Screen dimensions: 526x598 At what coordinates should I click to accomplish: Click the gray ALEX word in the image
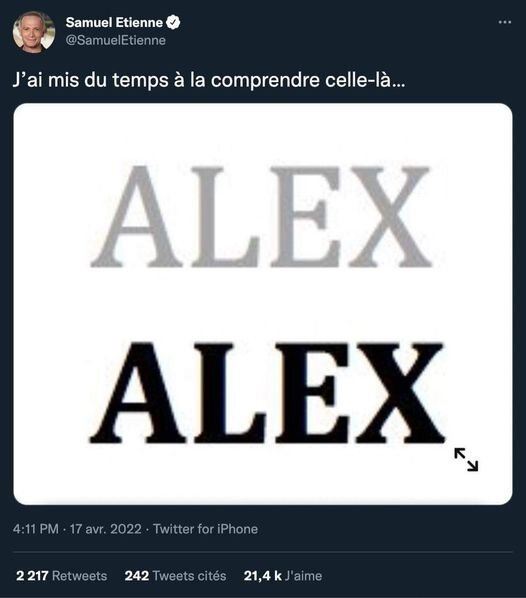coord(261,216)
